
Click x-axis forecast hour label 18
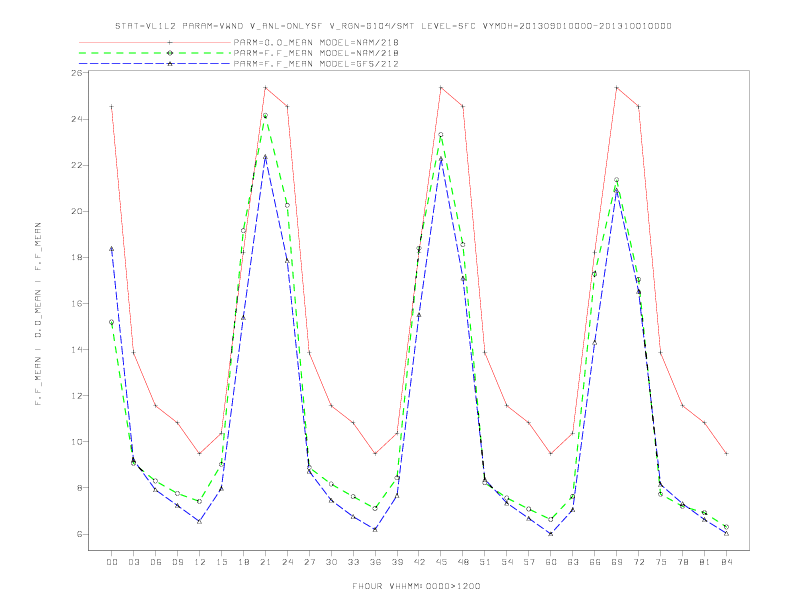coord(243,562)
